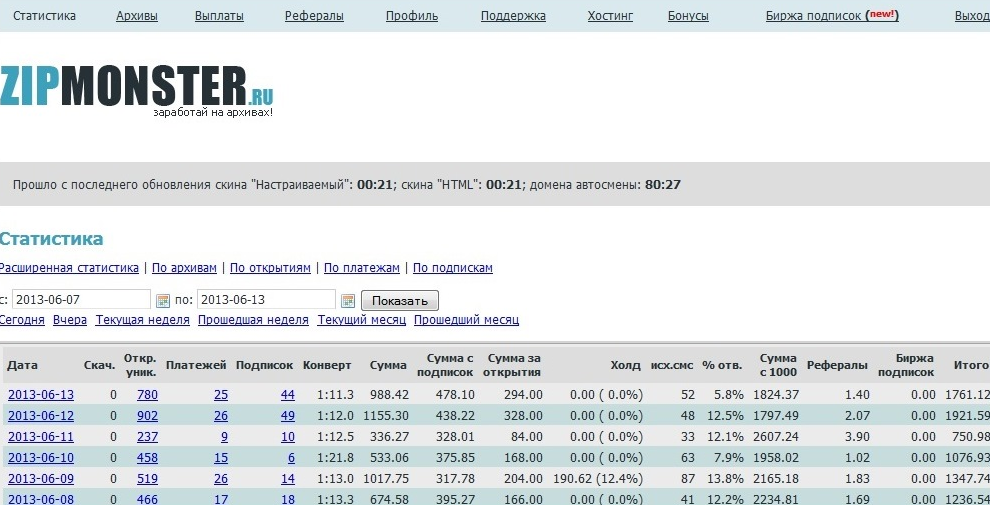Open the Статистика menu item

point(44,16)
